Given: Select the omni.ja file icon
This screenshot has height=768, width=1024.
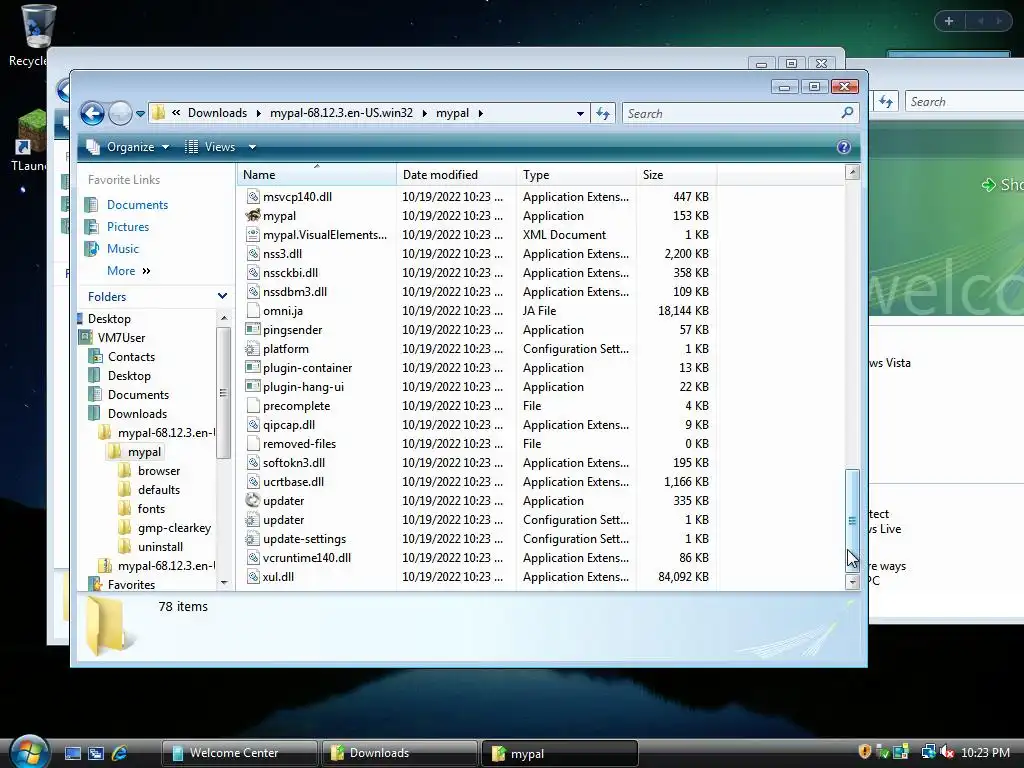Looking at the screenshot, I should click(x=253, y=311).
